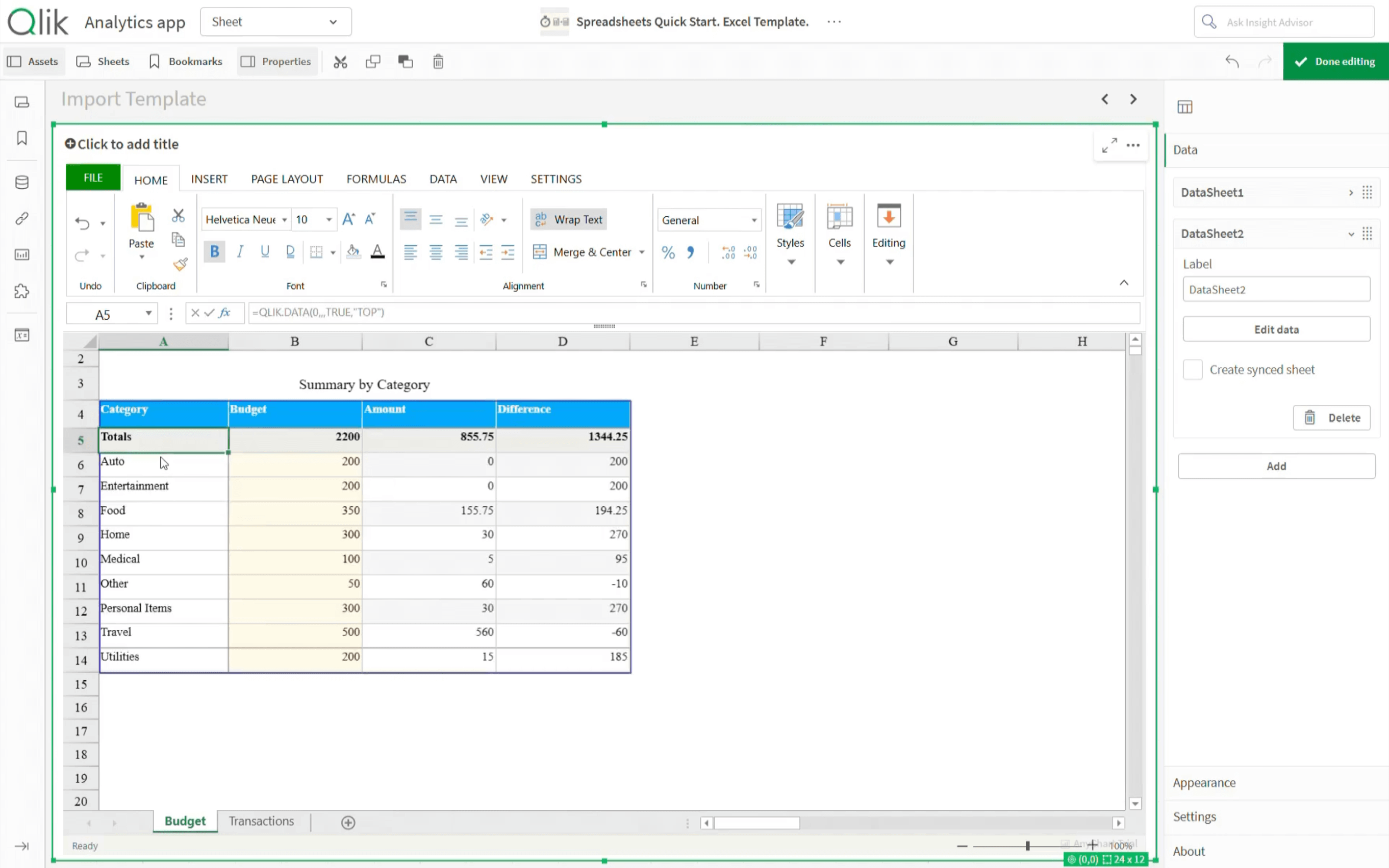The image size is (1389, 868).
Task: Click the Format Painter brush icon
Action: [180, 264]
